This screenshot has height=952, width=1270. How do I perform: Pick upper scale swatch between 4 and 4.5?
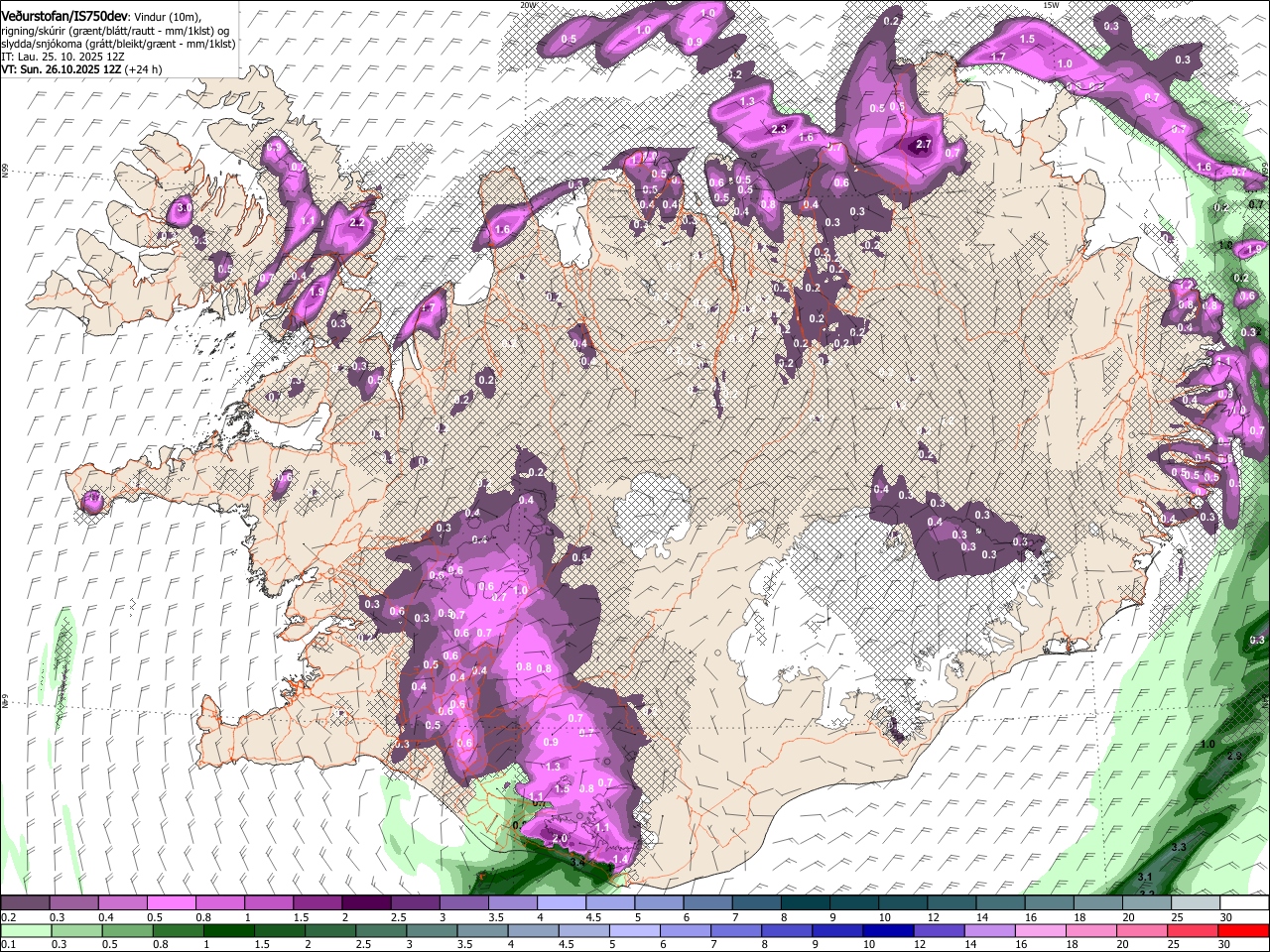click(562, 903)
